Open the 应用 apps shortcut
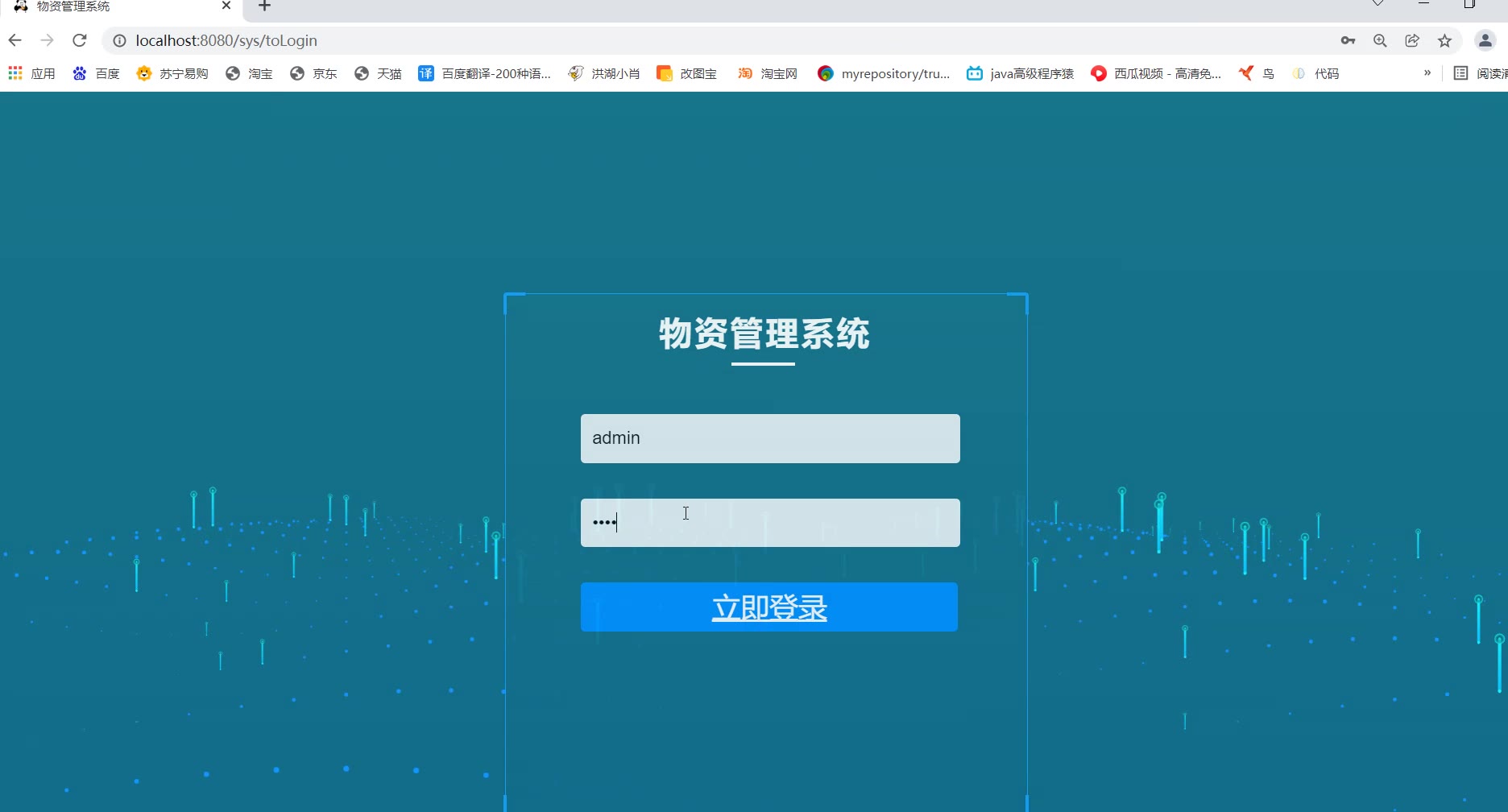The width and height of the screenshot is (1508, 812). pos(31,73)
